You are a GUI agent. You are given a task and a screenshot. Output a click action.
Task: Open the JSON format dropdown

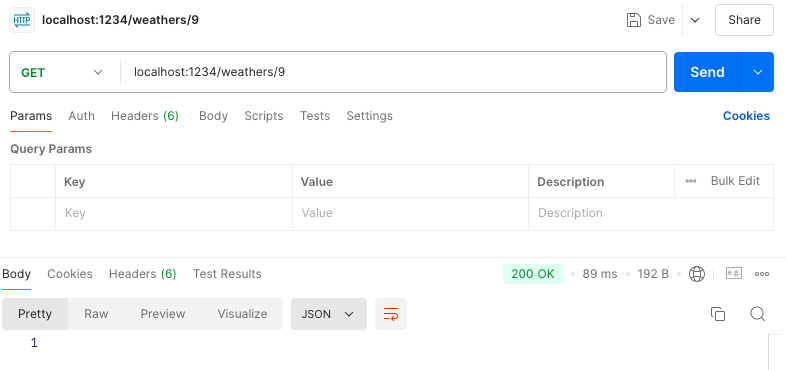(328, 314)
